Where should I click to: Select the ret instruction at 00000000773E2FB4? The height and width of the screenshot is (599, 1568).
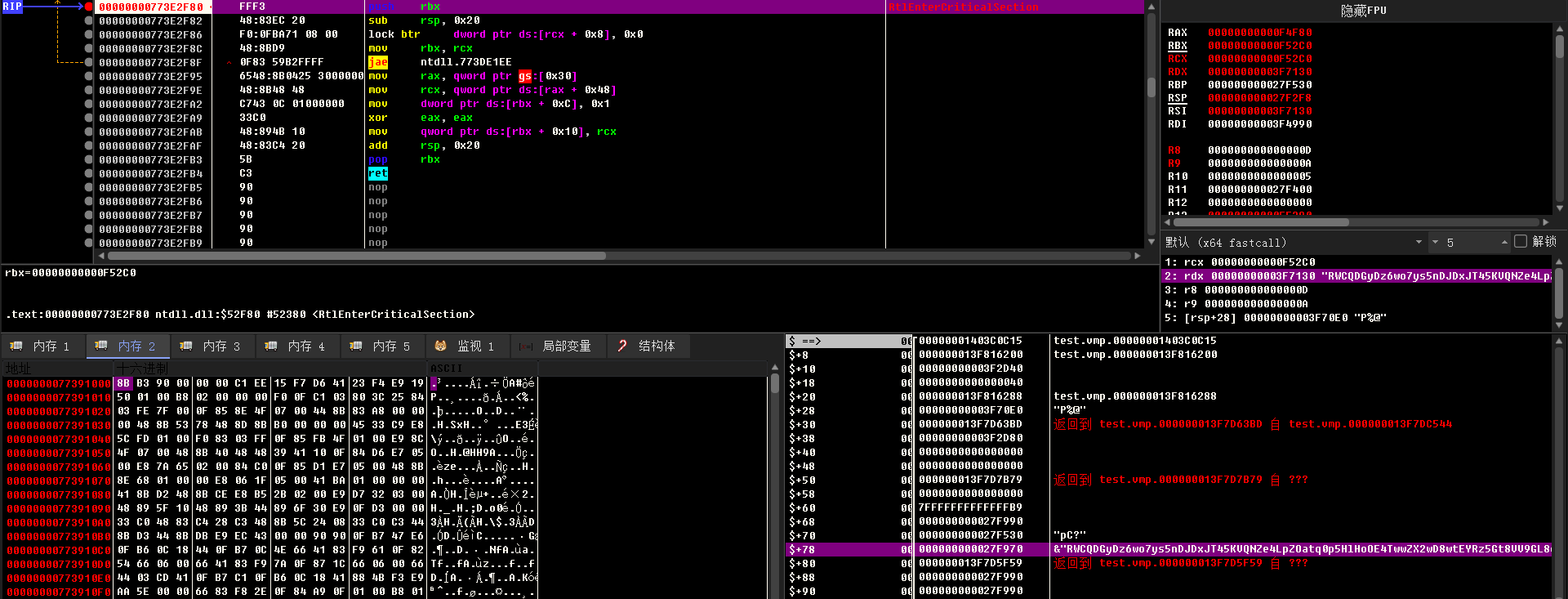coord(378,173)
